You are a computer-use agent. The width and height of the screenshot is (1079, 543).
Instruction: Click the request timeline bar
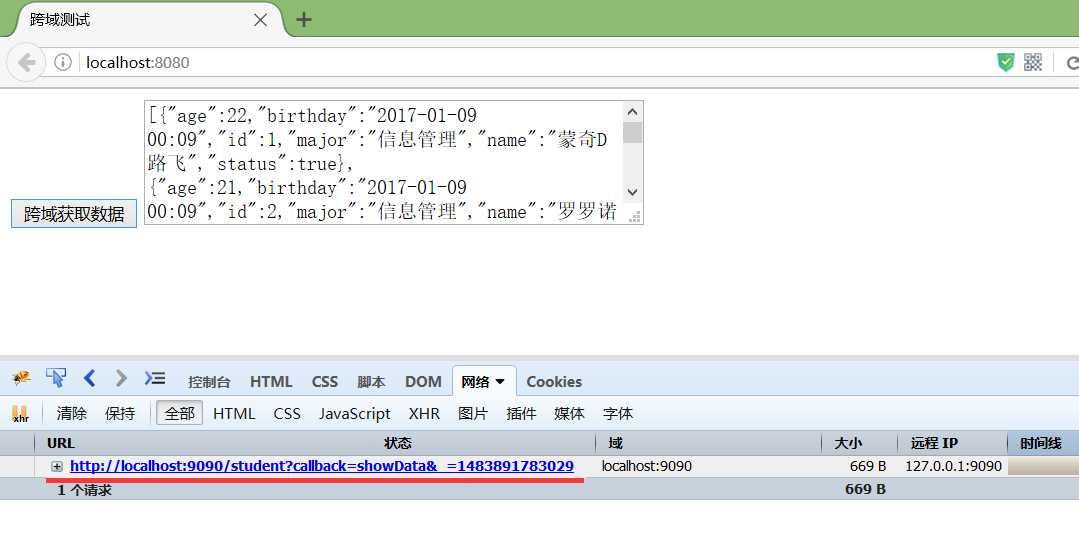pyautogui.click(x=1043, y=467)
